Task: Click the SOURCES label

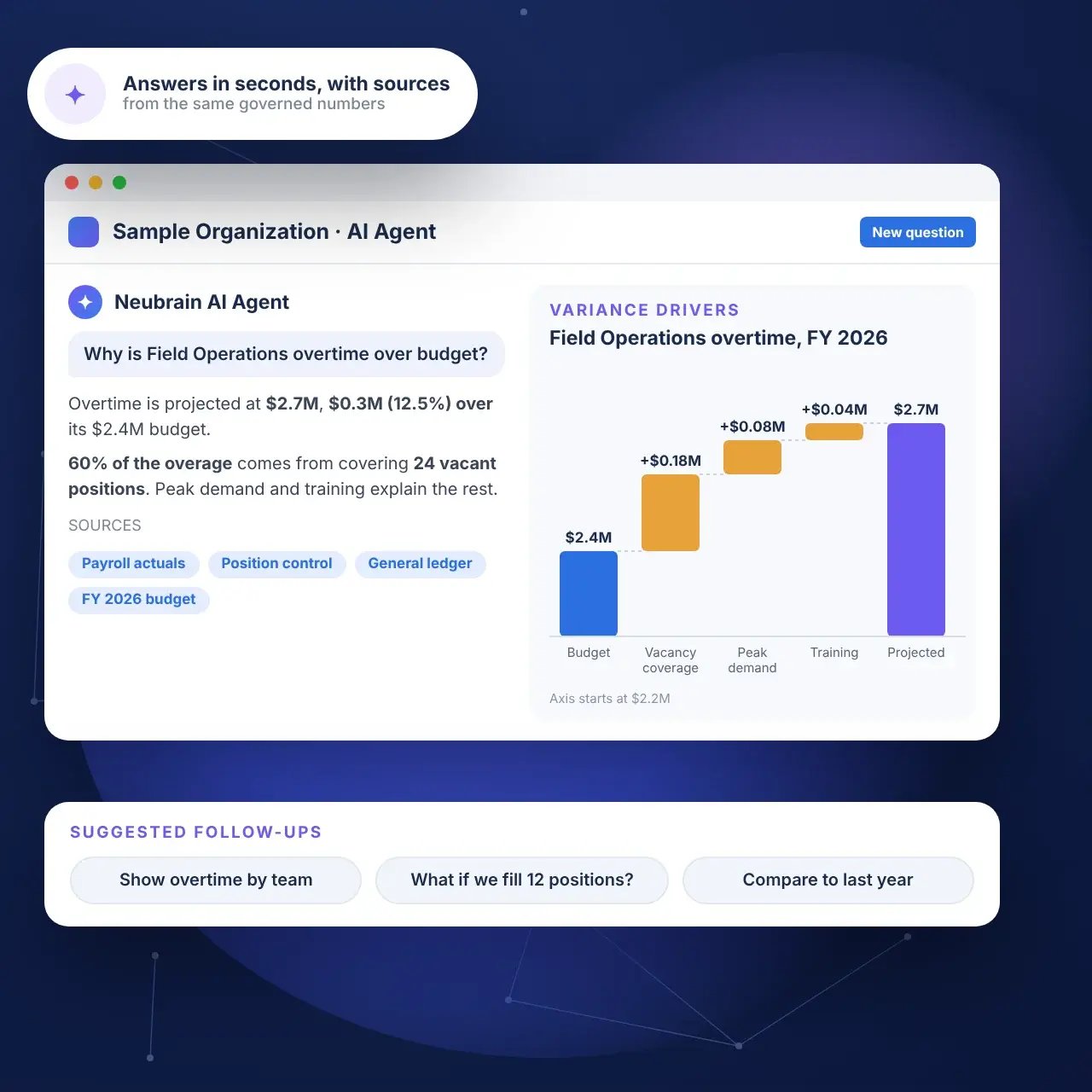Action: point(105,526)
